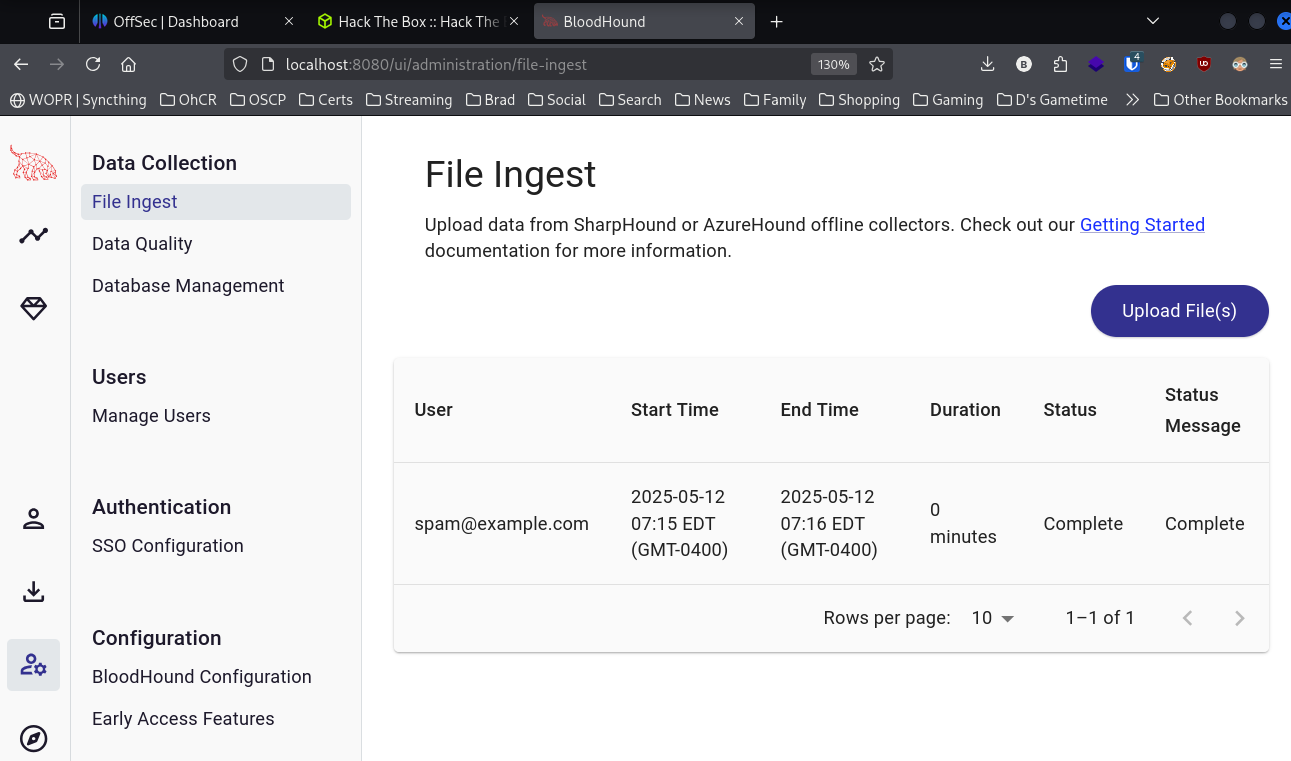Image resolution: width=1291 pixels, height=761 pixels.
Task: Reload the current page
Action: coord(93,64)
